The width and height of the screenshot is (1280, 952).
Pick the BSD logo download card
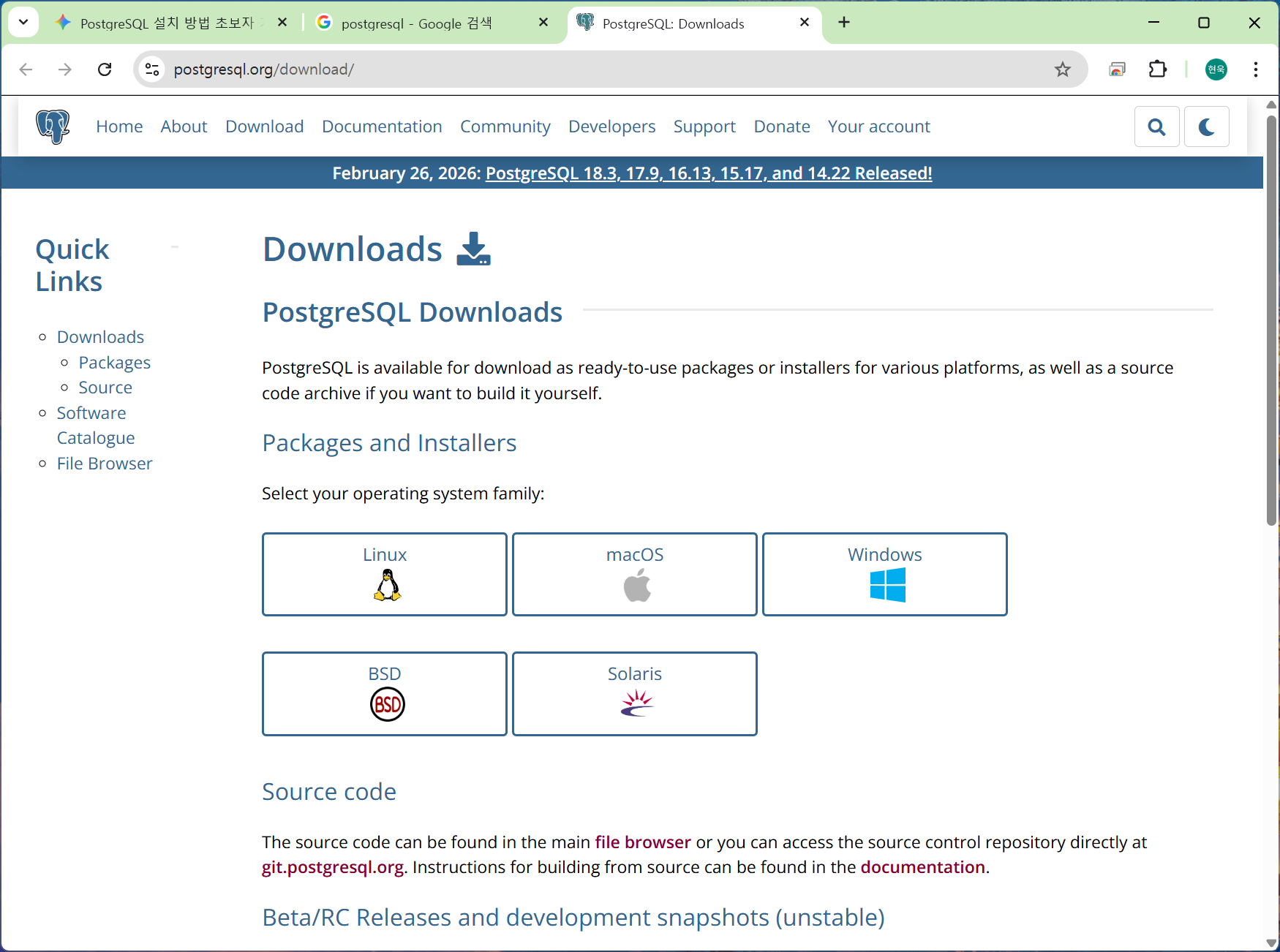[x=385, y=693]
